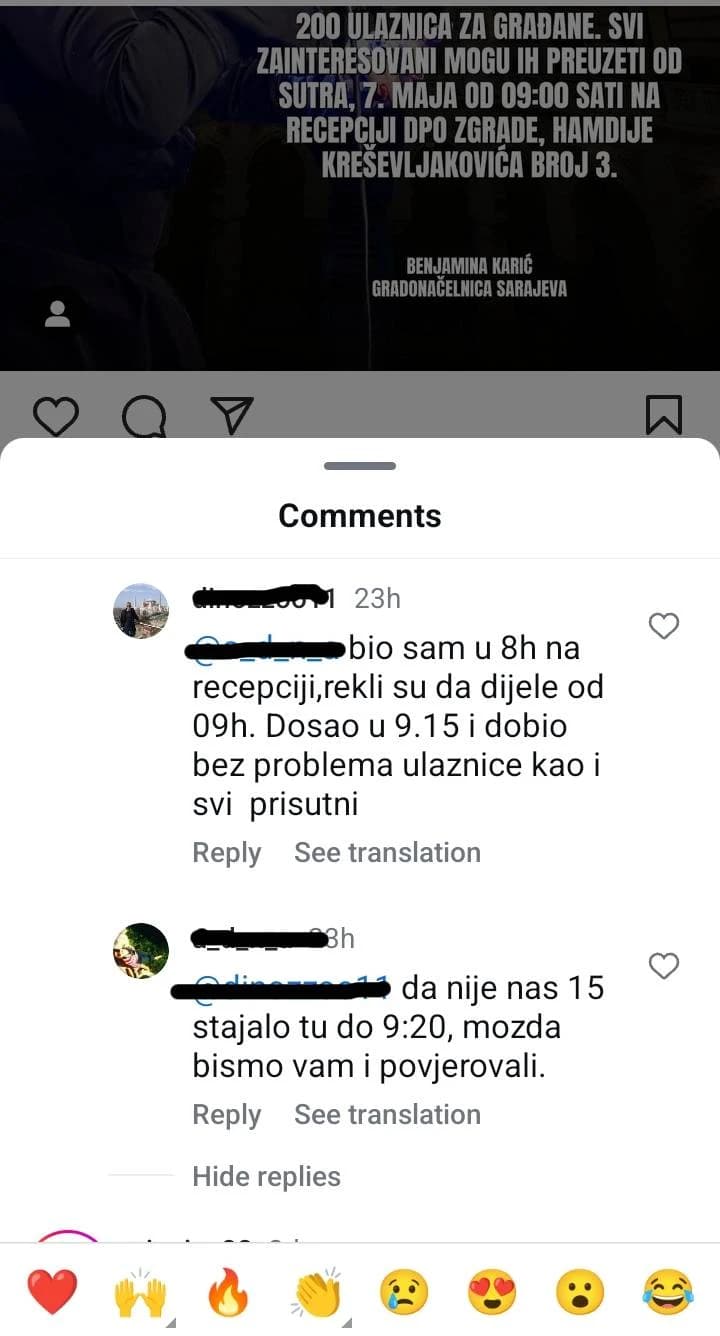Collapse thread with Hide replies

click(x=266, y=1176)
